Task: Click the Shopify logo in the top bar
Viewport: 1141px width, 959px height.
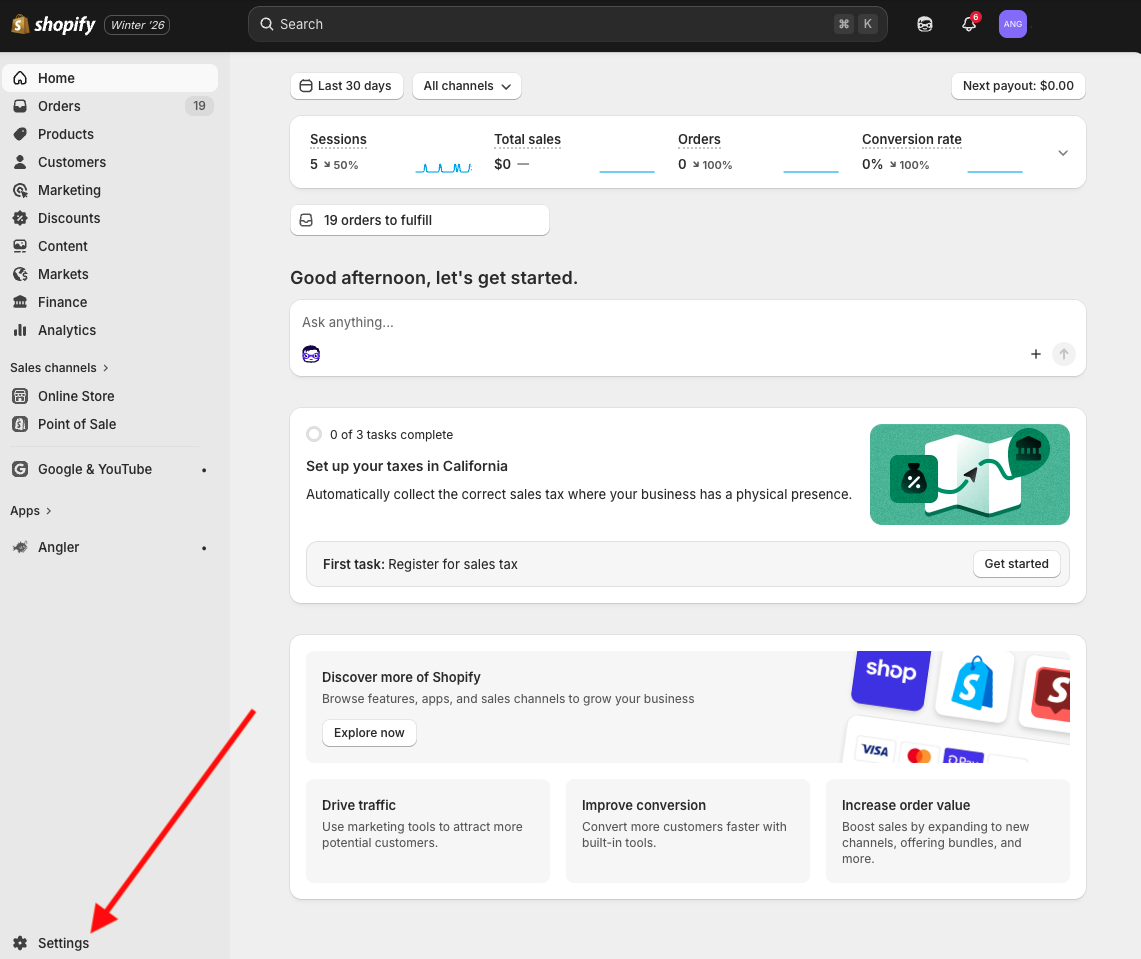Action: pyautogui.click(x=53, y=25)
